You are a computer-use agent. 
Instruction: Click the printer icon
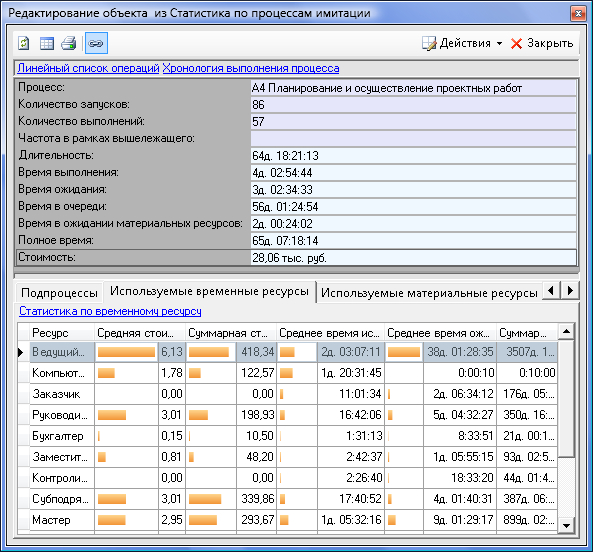click(69, 43)
